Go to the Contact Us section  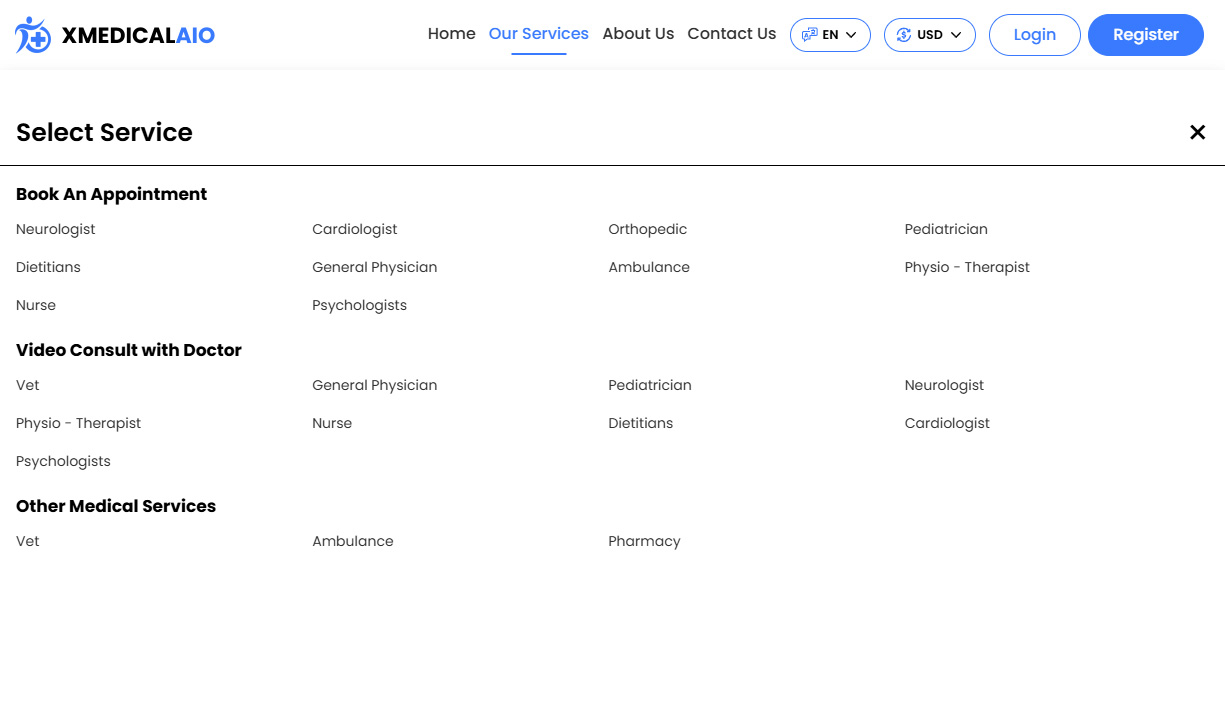point(731,33)
